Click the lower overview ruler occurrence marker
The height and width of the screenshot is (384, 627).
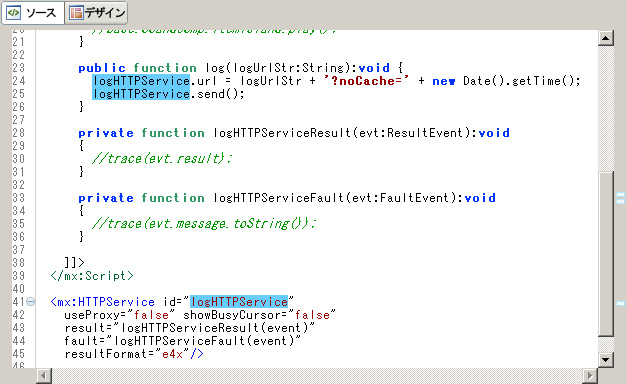tap(620, 304)
